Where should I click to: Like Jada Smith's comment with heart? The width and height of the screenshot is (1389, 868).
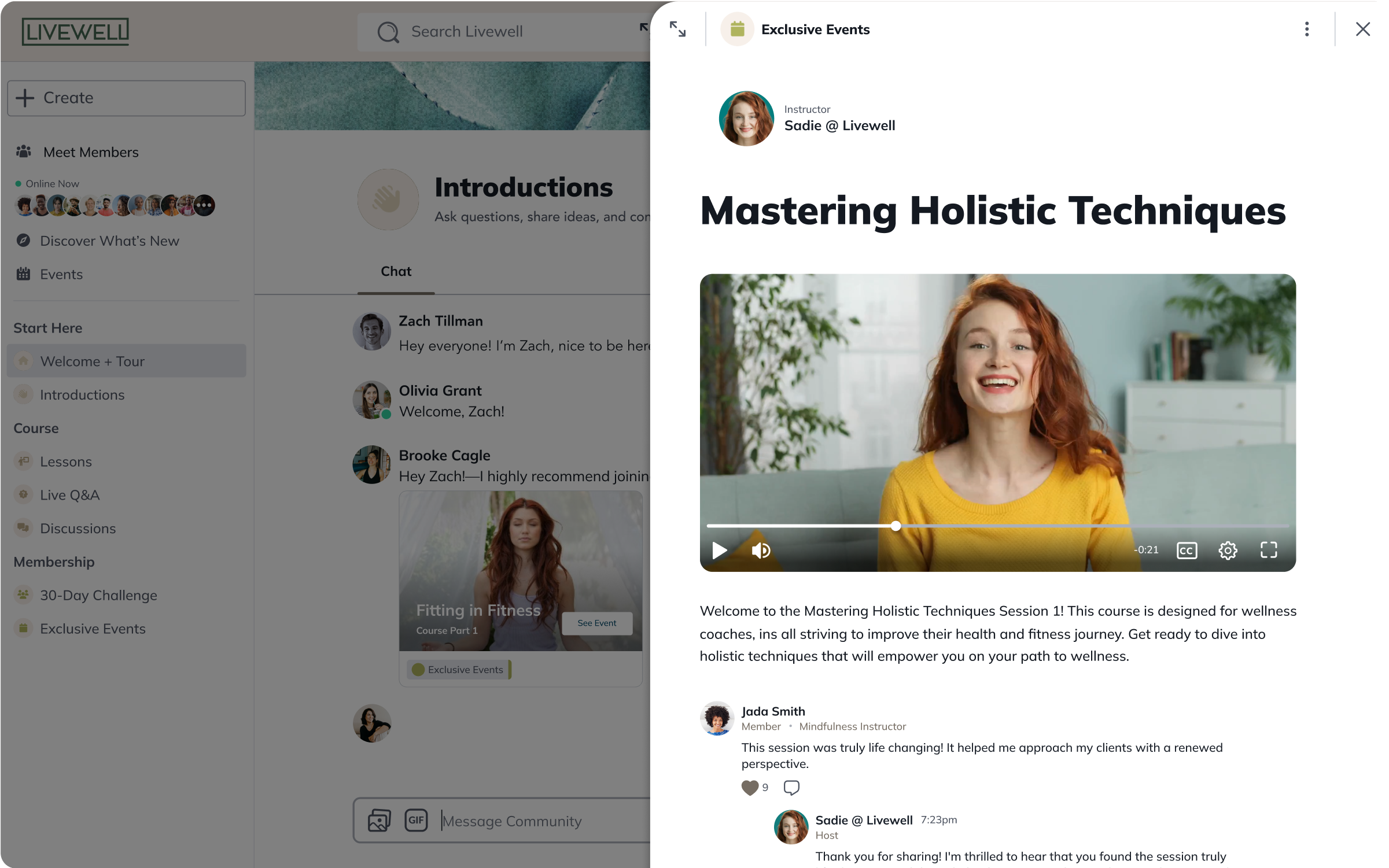click(x=750, y=788)
